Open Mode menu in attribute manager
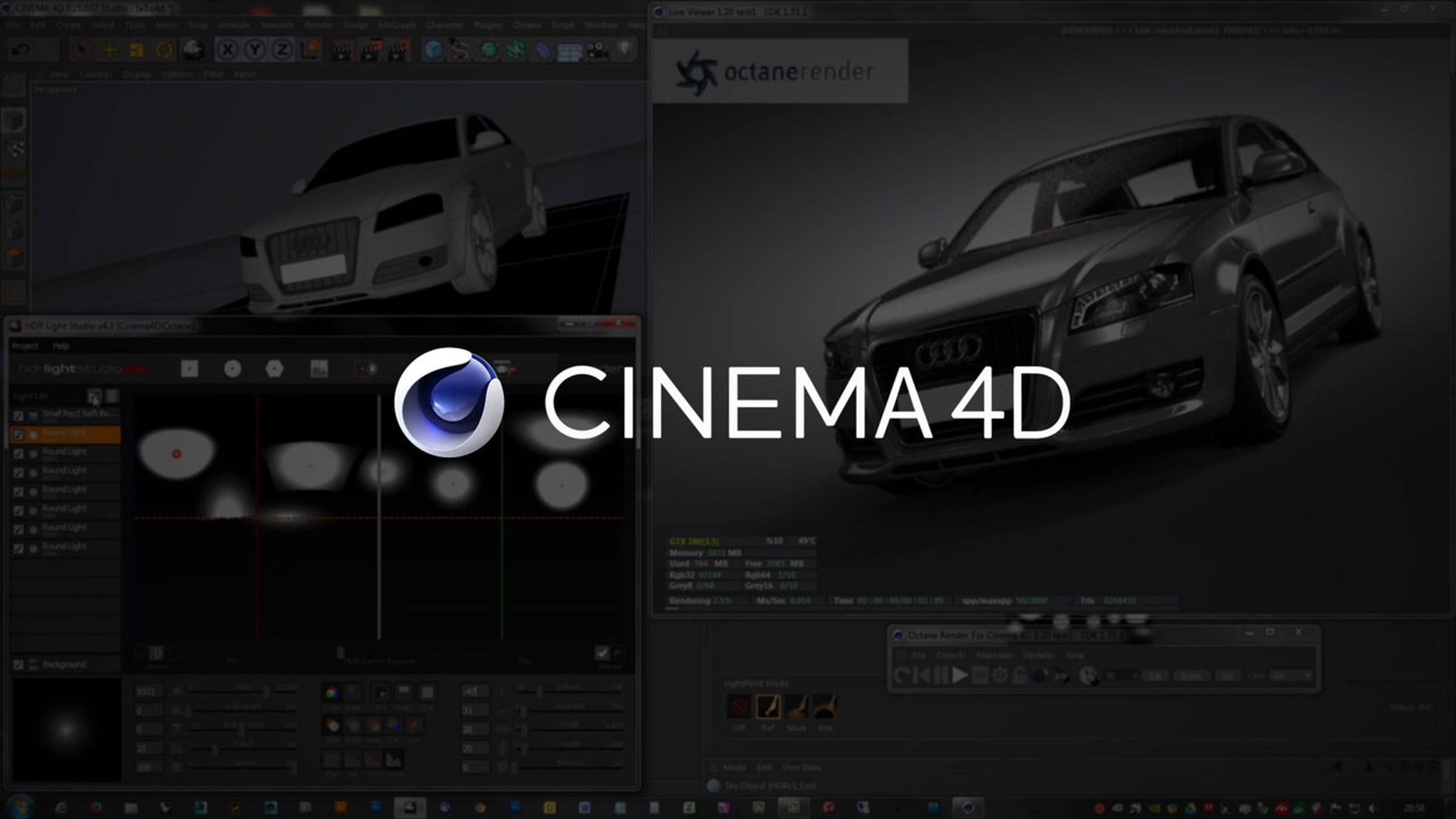 click(x=734, y=767)
